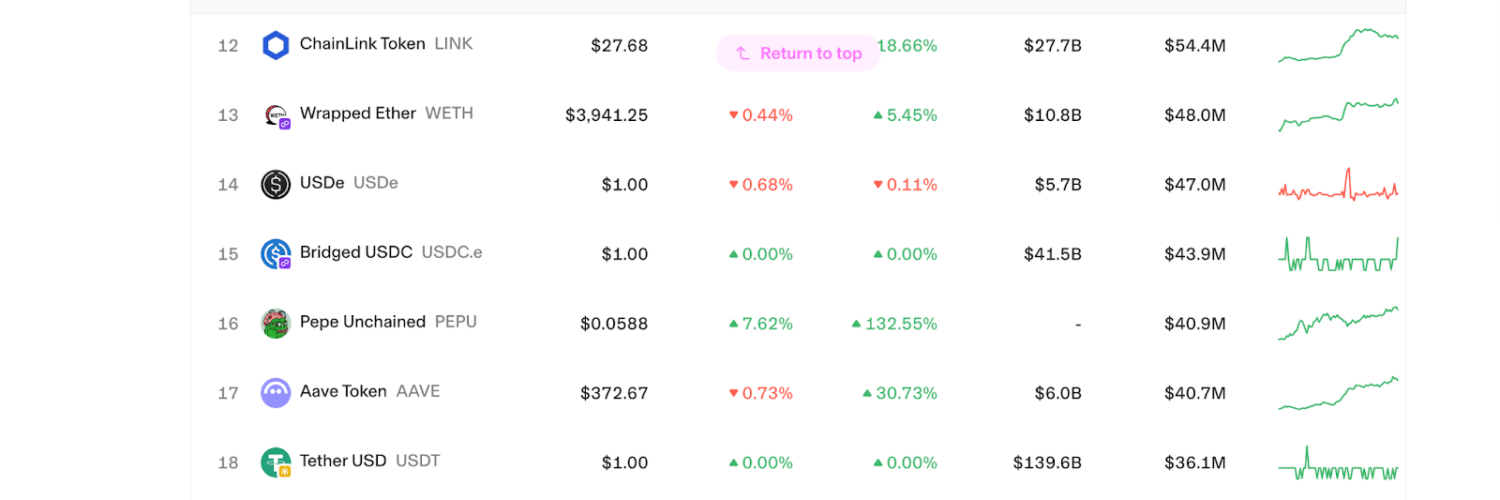1500x500 pixels.
Task: Open the Bridged USDC sparkline chart
Action: (x=1338, y=255)
